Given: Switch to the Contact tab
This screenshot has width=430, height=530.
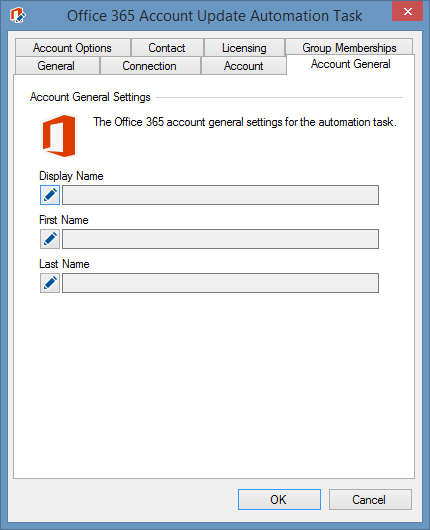Looking at the screenshot, I should [x=167, y=48].
